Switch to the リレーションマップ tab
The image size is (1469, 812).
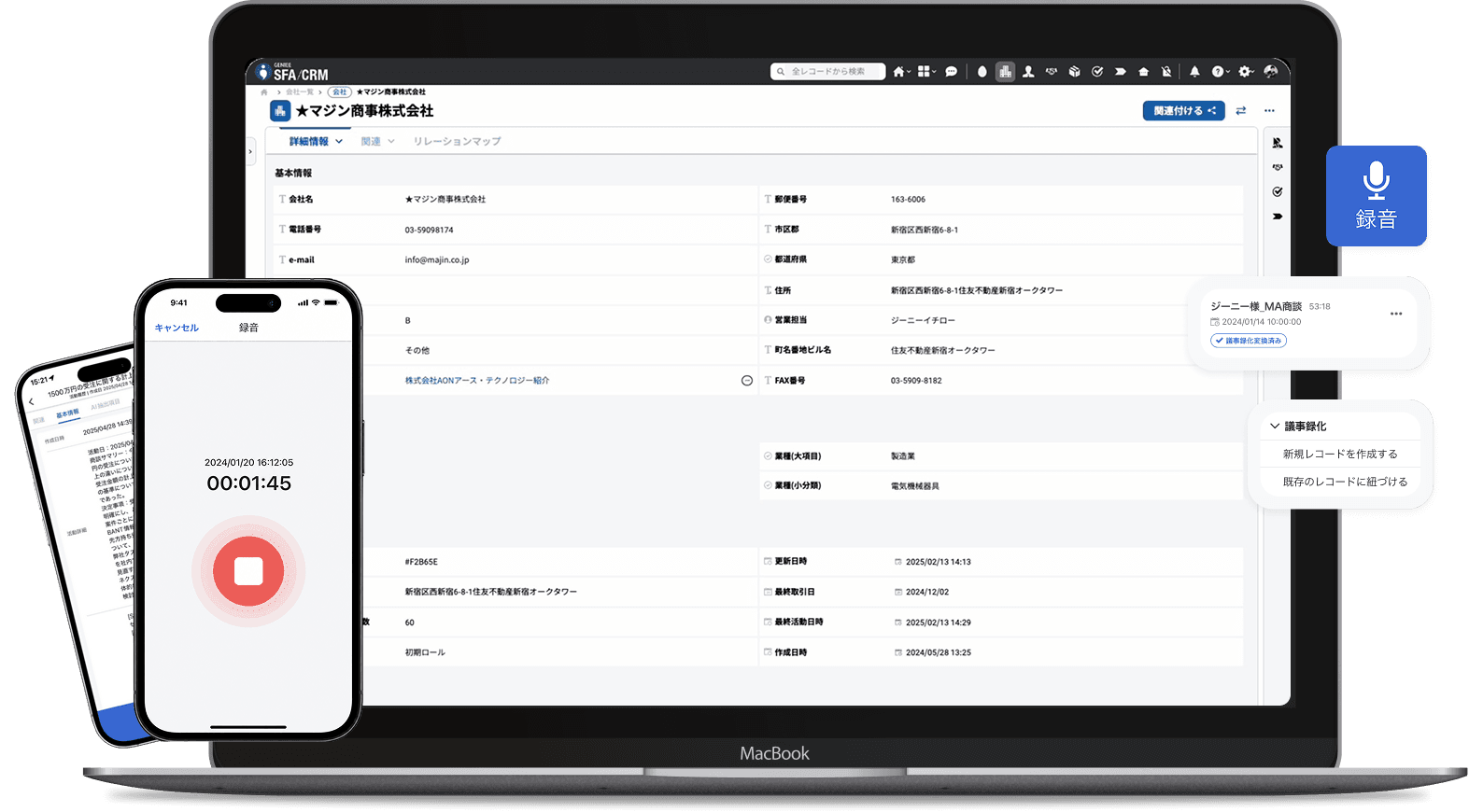pyautogui.click(x=458, y=142)
